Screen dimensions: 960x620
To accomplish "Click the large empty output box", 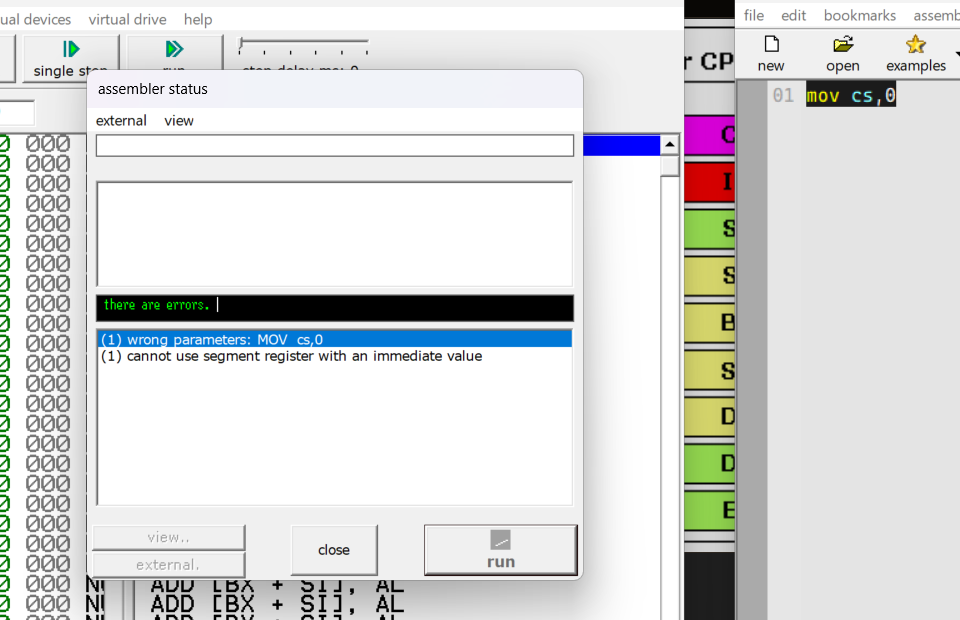I will pos(334,234).
